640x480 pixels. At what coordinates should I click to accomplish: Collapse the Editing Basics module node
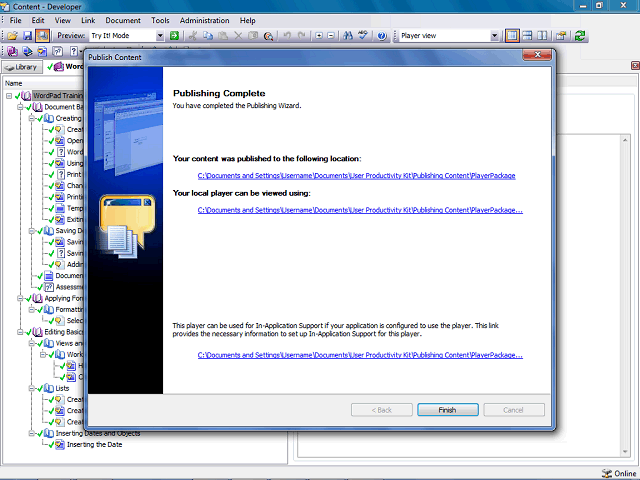20,332
